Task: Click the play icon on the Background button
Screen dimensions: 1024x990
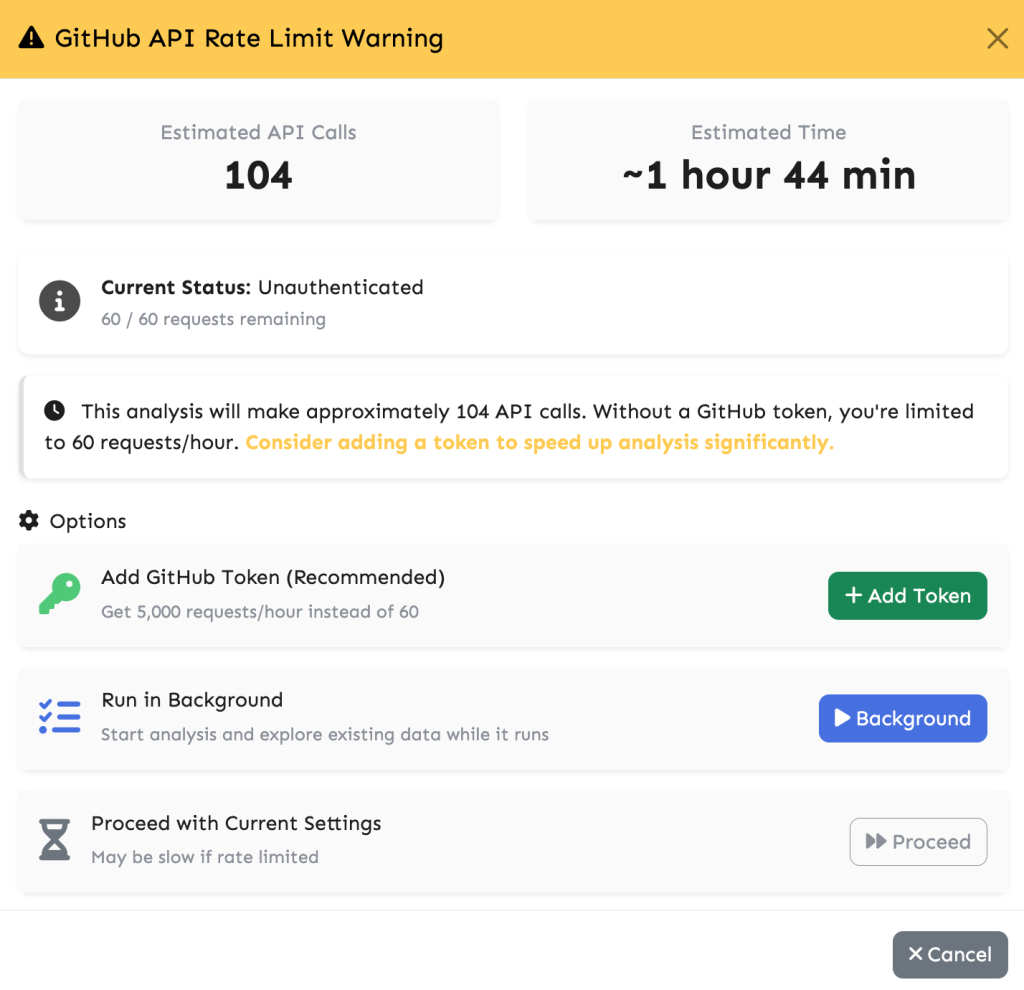Action: (842, 718)
